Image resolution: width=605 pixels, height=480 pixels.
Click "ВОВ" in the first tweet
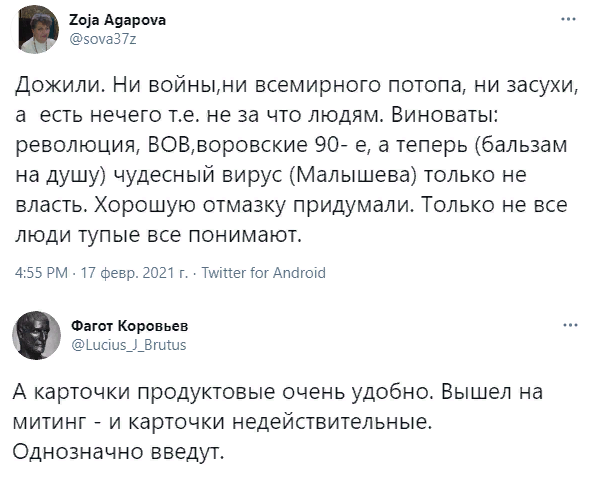point(167,147)
